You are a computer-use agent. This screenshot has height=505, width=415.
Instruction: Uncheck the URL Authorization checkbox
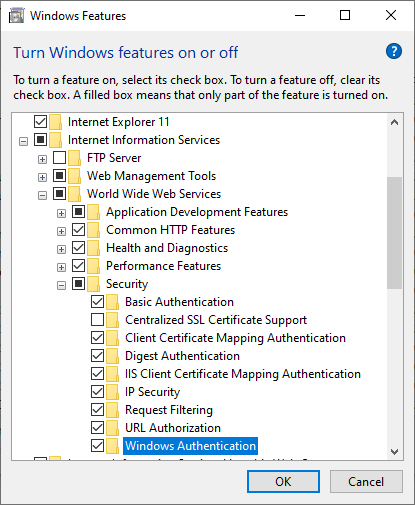pyautogui.click(x=97, y=427)
